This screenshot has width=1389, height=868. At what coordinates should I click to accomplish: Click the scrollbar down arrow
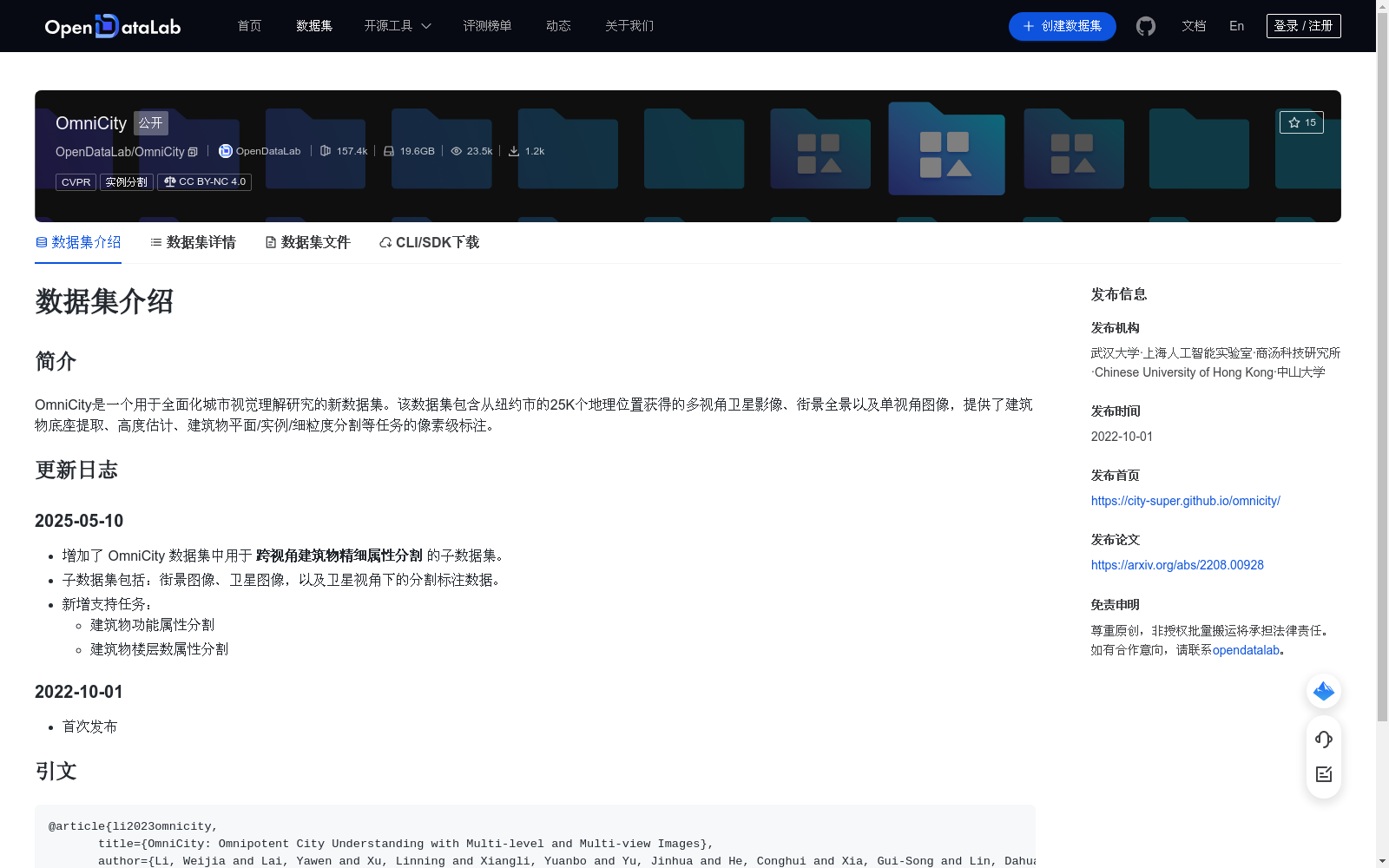point(1382,861)
